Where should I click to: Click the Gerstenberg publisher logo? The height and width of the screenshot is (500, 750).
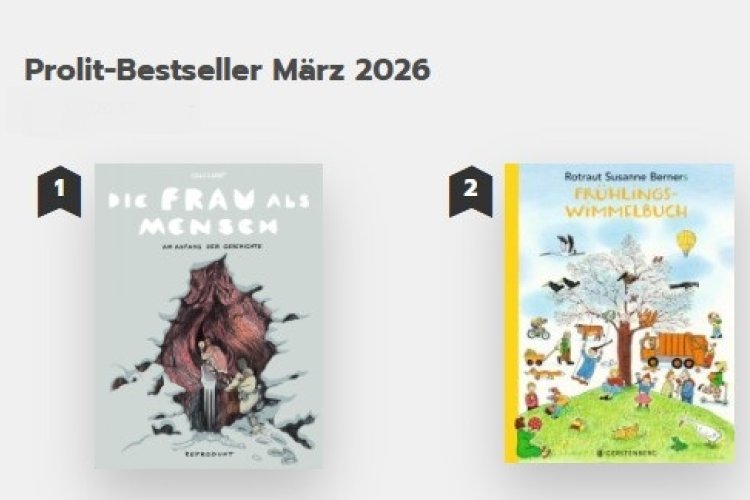point(626,452)
